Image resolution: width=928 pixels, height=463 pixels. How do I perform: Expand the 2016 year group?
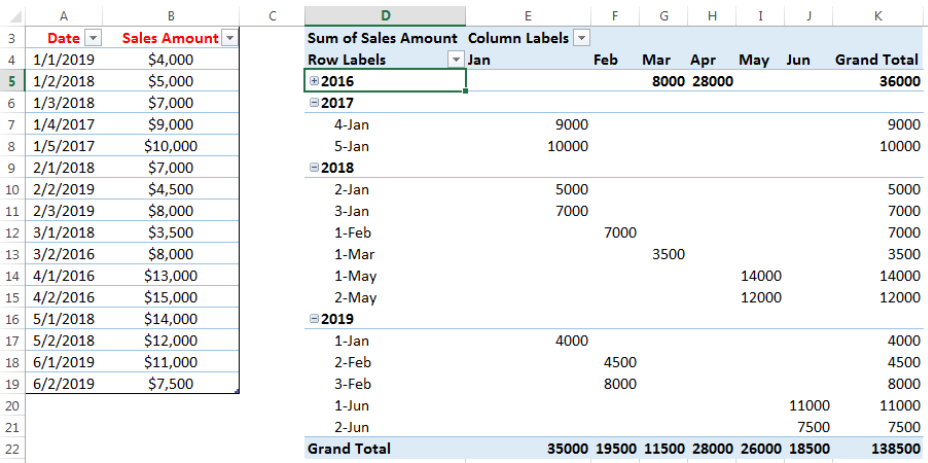tap(314, 81)
